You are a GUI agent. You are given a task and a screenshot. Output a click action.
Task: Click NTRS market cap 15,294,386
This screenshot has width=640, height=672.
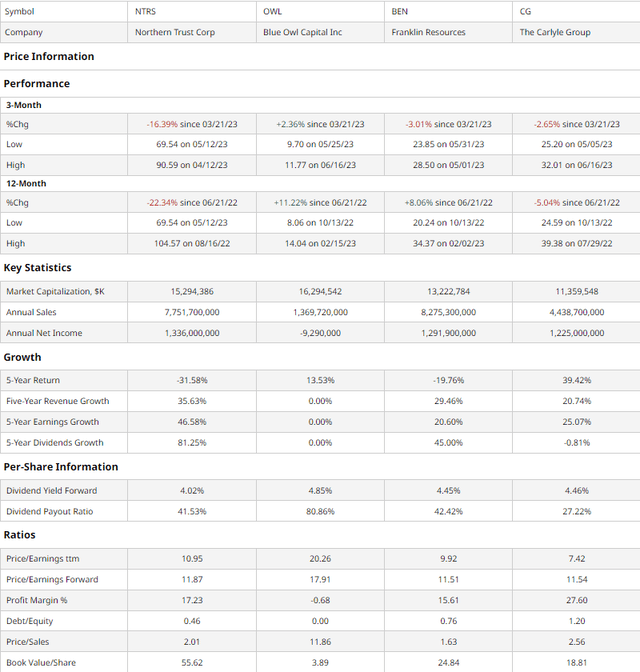pyautogui.click(x=192, y=291)
